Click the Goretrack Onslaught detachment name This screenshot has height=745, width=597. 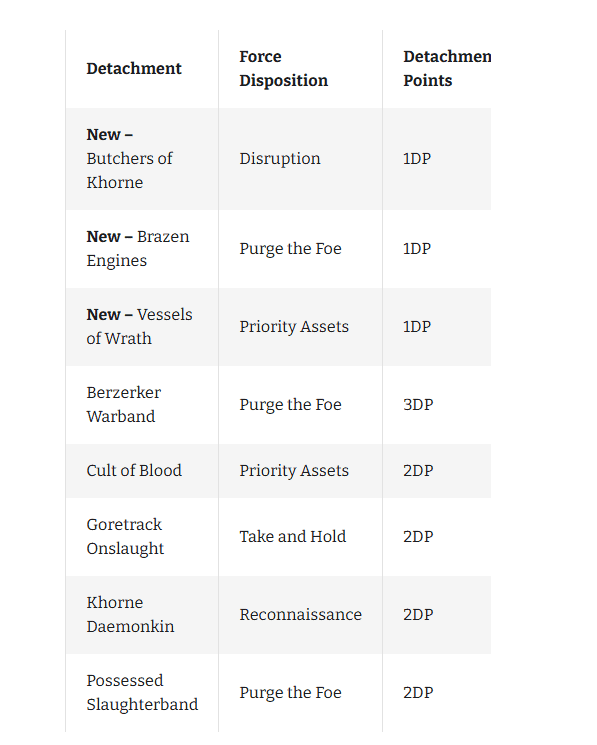(x=125, y=536)
